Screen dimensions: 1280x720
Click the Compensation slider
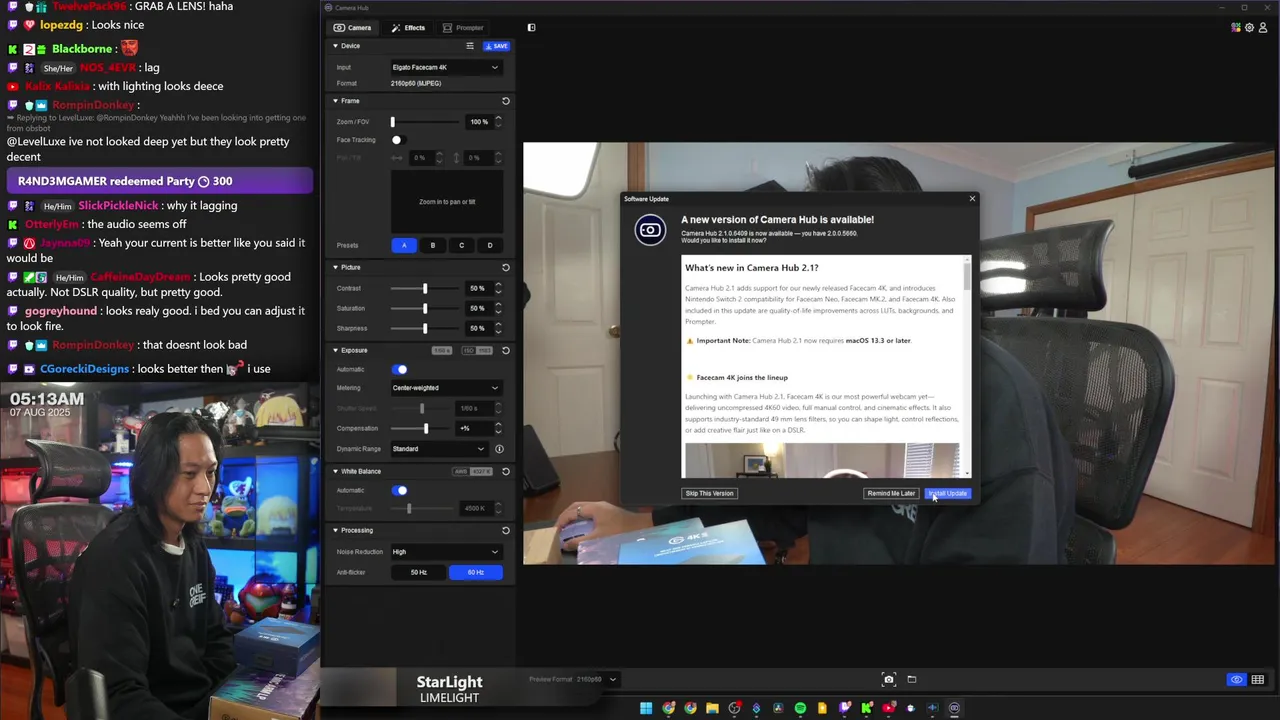pyautogui.click(x=425, y=429)
